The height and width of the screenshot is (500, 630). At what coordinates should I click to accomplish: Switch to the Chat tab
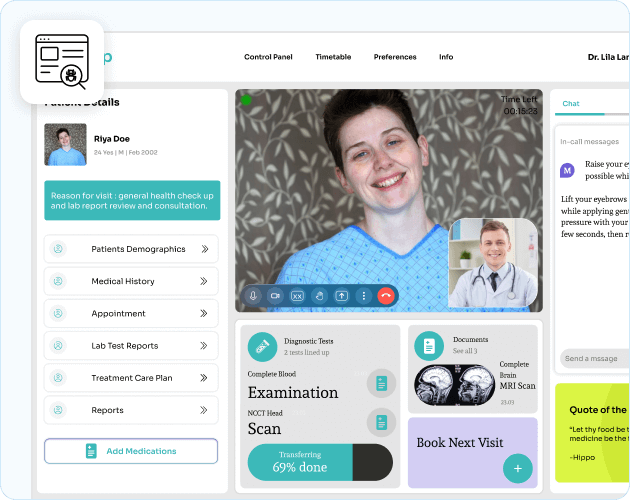coord(571,104)
